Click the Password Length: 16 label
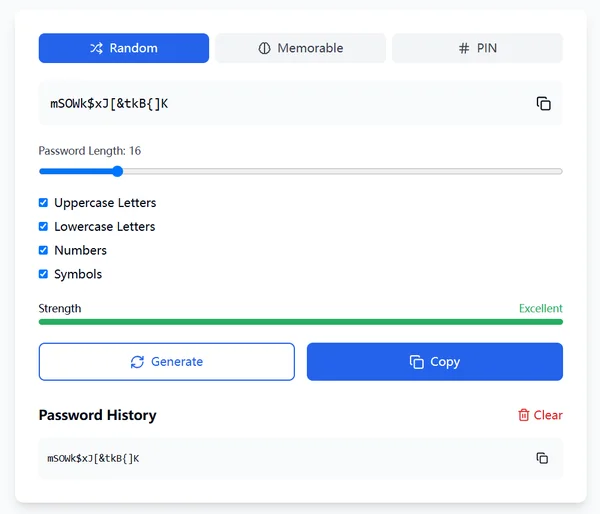The height and width of the screenshot is (514, 600). point(90,151)
